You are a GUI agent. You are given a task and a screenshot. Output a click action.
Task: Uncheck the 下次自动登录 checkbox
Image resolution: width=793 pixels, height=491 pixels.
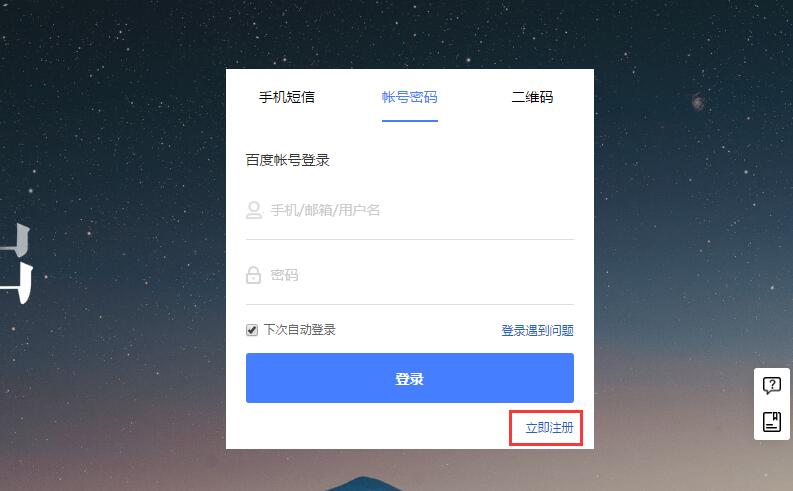(252, 330)
